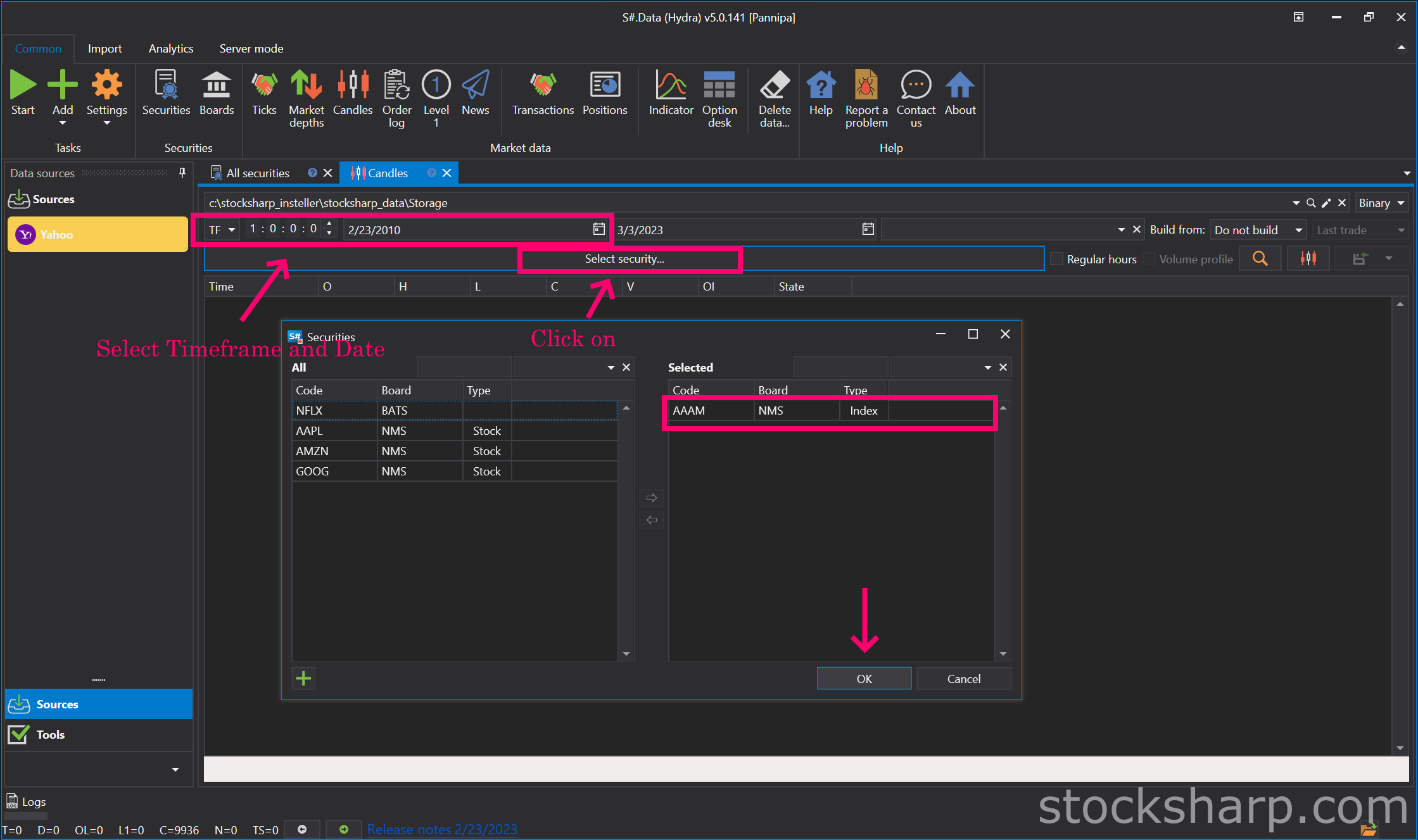Open the Transactions handshake icon

[543, 85]
